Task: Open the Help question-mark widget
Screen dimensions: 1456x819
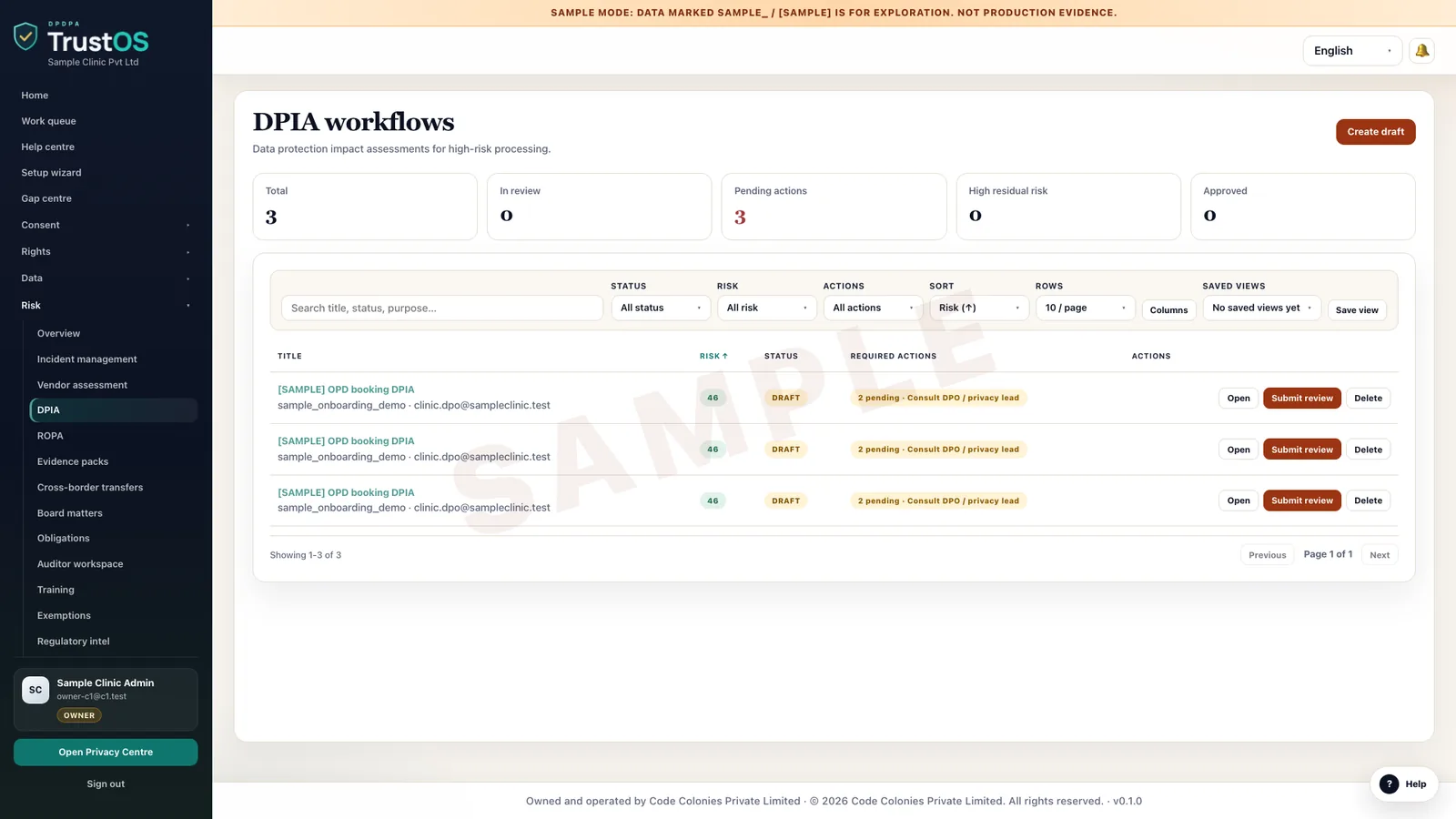Action: coord(1404,784)
